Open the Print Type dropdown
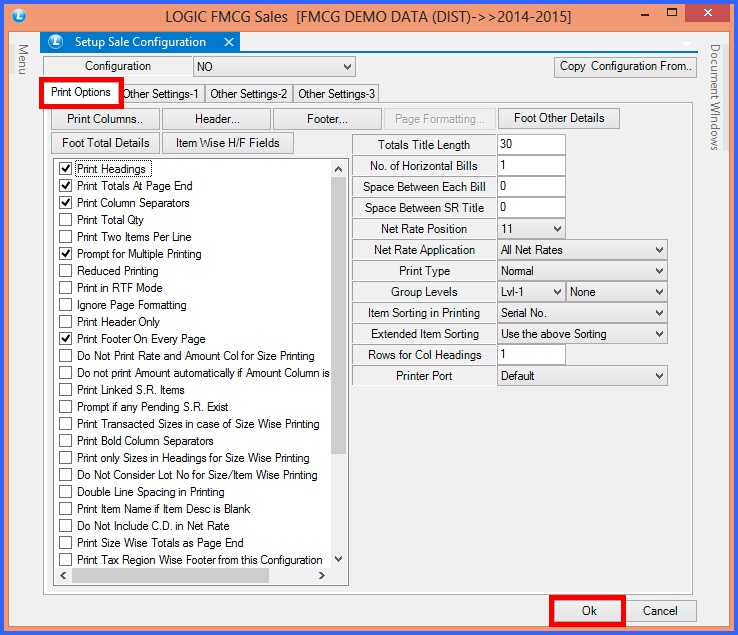This screenshot has height=635, width=738. (x=582, y=271)
